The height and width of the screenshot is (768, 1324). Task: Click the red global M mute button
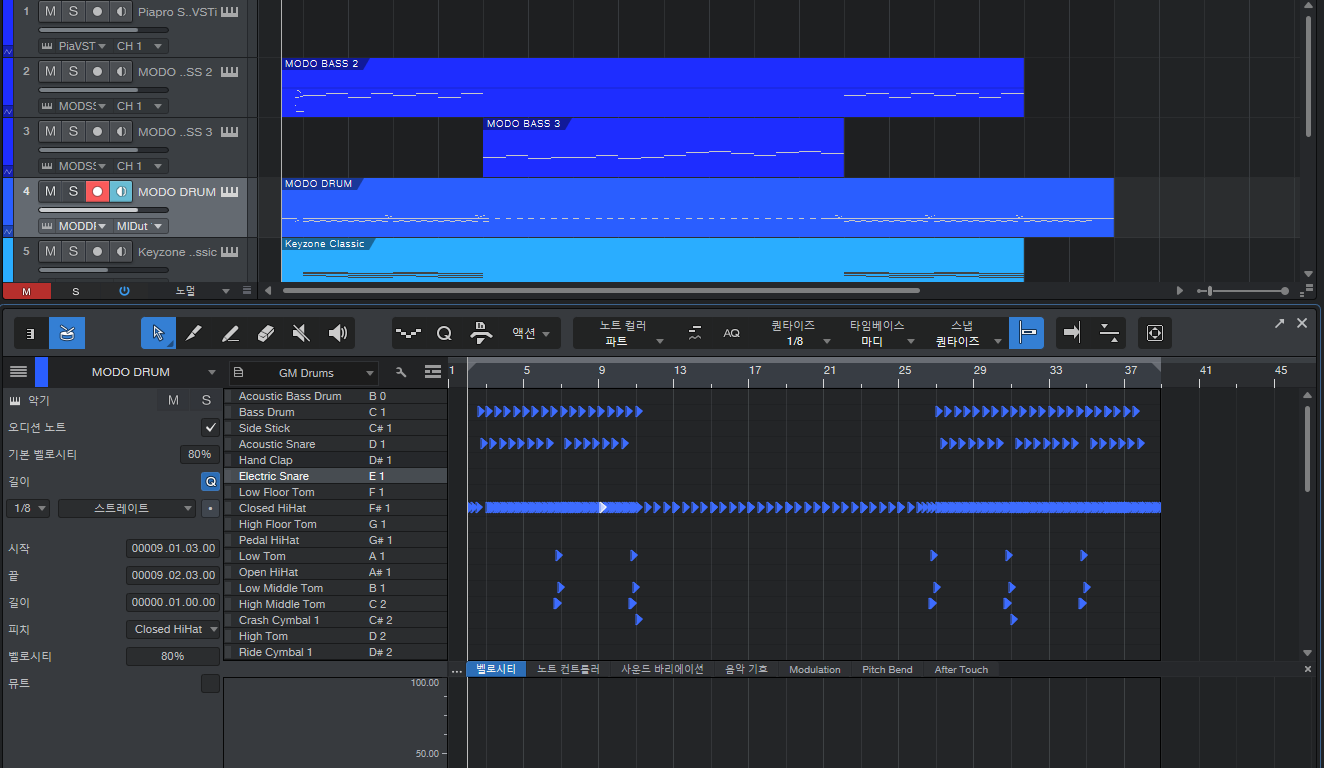coord(26,291)
